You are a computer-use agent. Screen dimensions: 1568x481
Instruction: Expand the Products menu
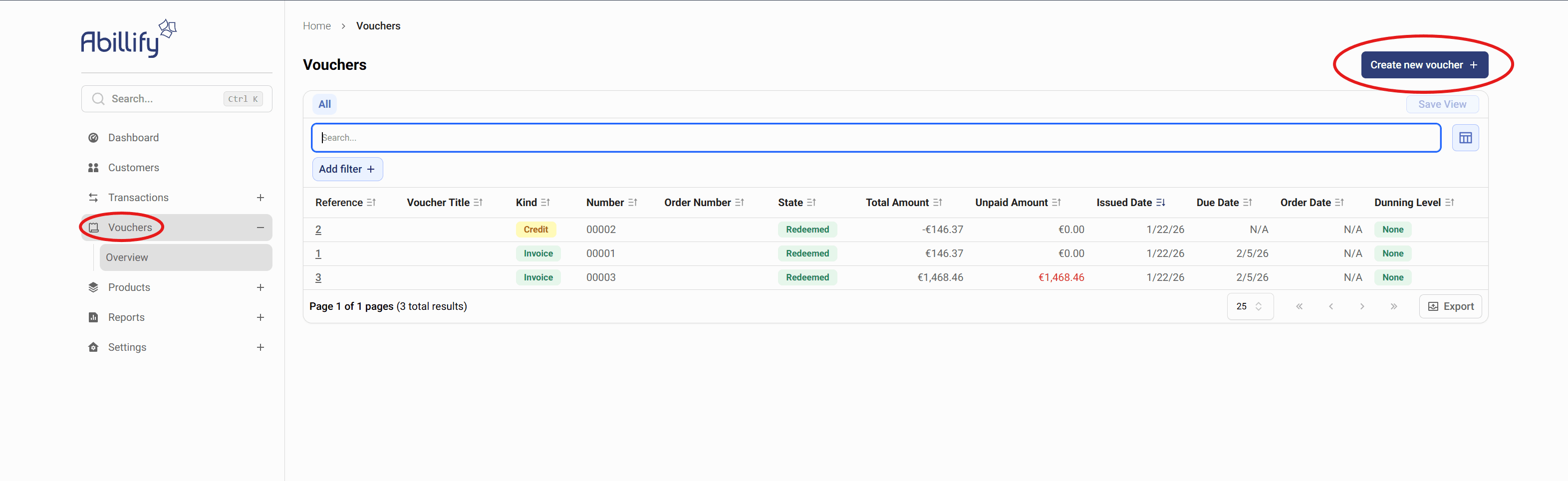point(260,287)
